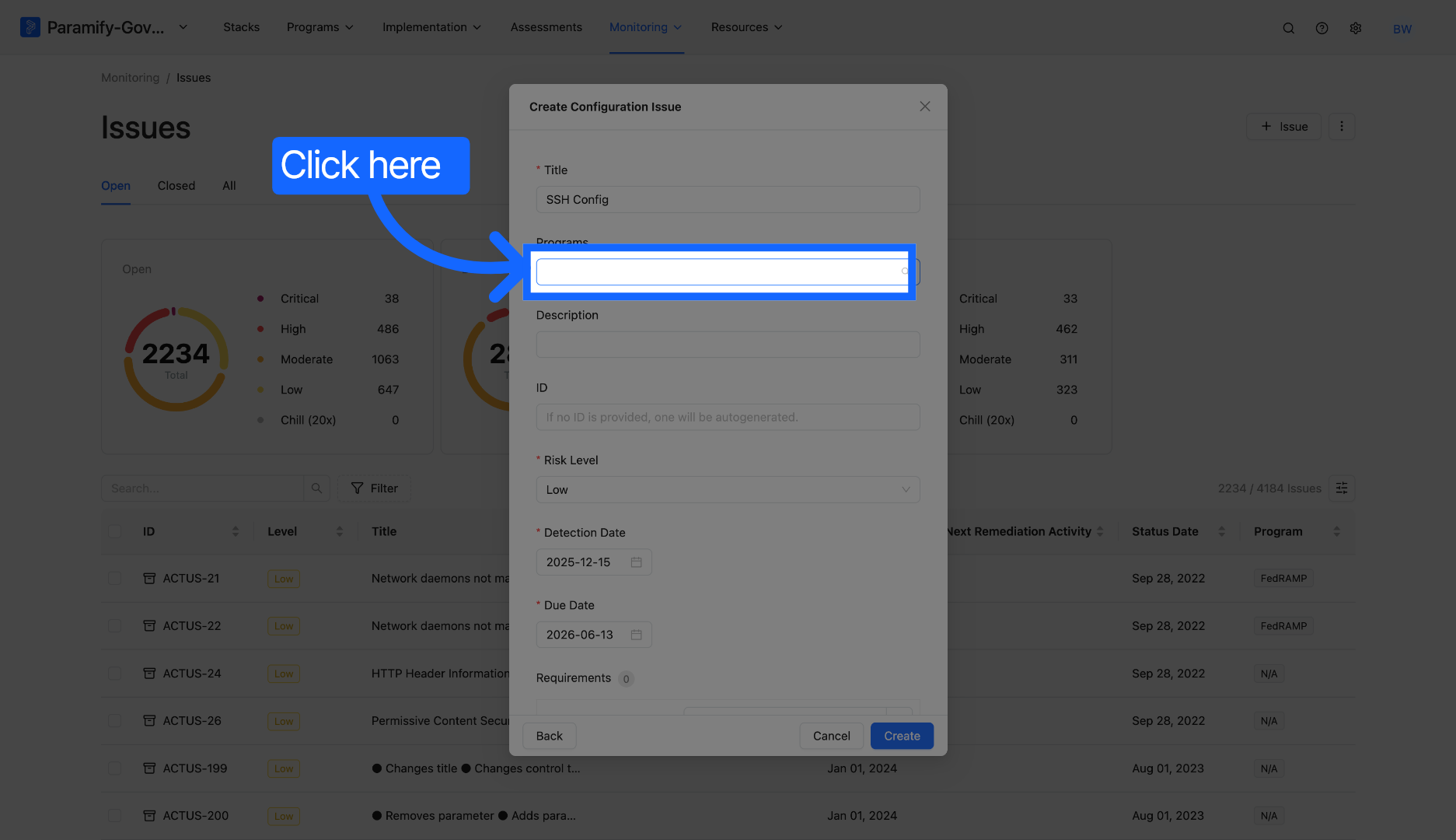Check the ACTUS-21 row checkbox
The width and height of the screenshot is (1456, 840).
pos(115,579)
